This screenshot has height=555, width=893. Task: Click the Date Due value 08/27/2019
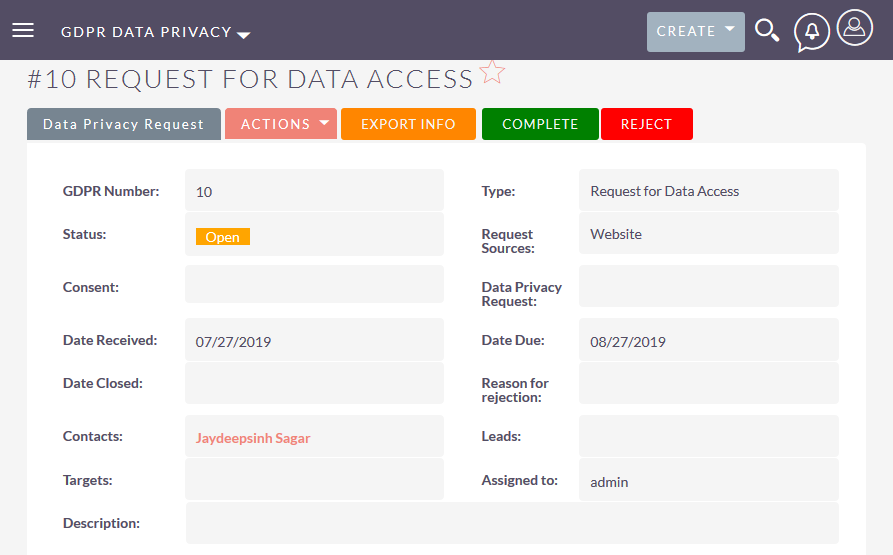[628, 342]
